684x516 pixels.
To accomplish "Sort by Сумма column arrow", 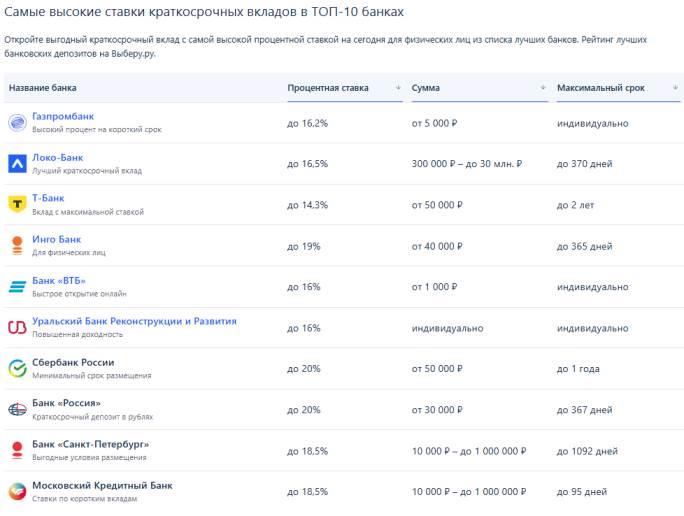I will pos(543,88).
